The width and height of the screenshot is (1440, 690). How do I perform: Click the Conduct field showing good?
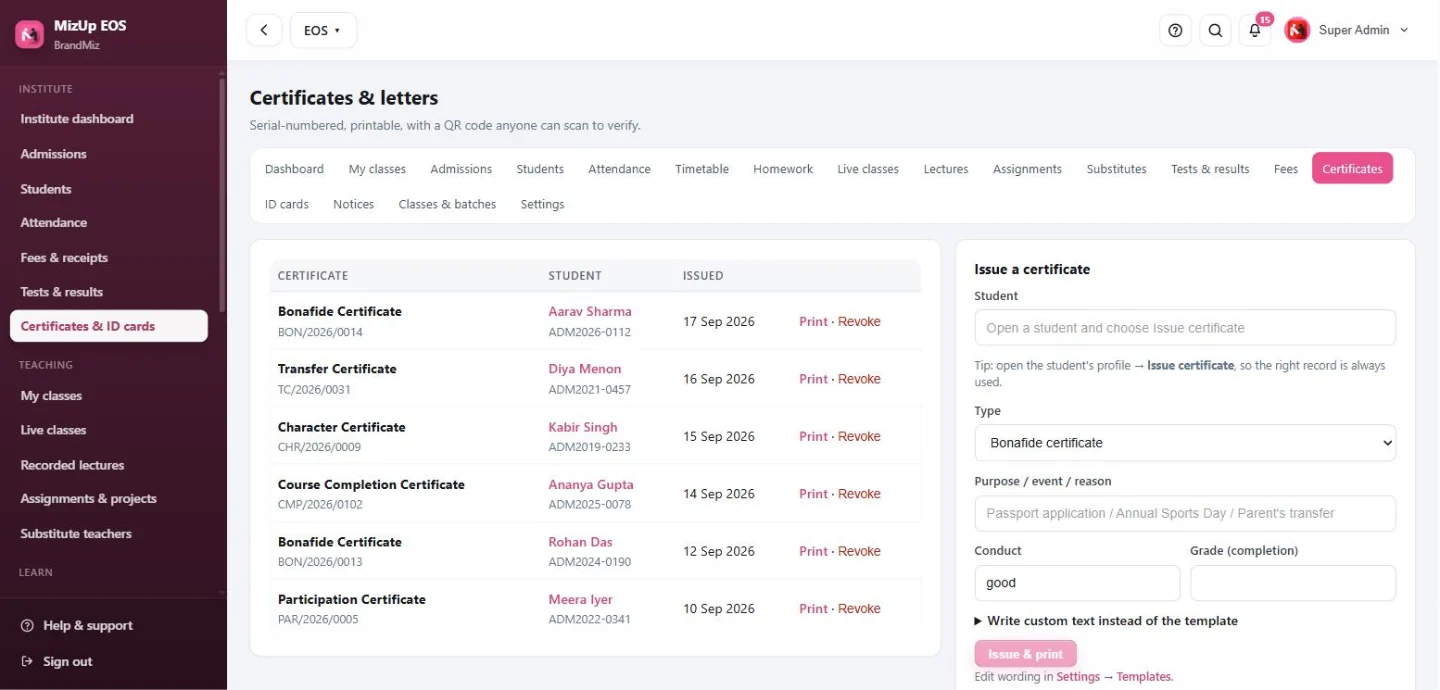1077,583
